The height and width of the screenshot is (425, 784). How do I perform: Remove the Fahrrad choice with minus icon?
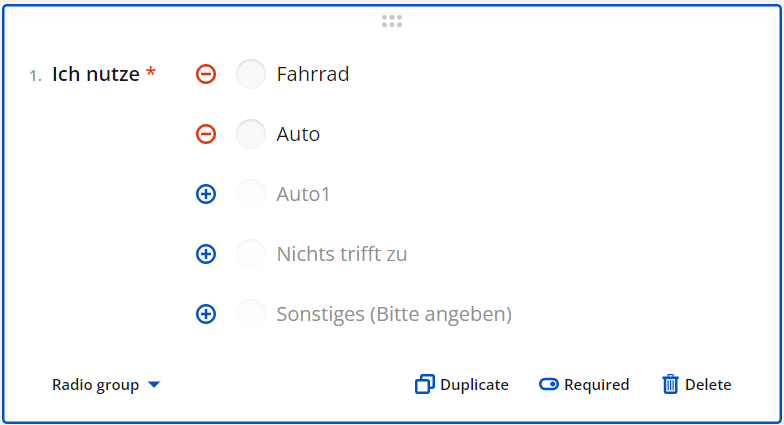coord(205,74)
